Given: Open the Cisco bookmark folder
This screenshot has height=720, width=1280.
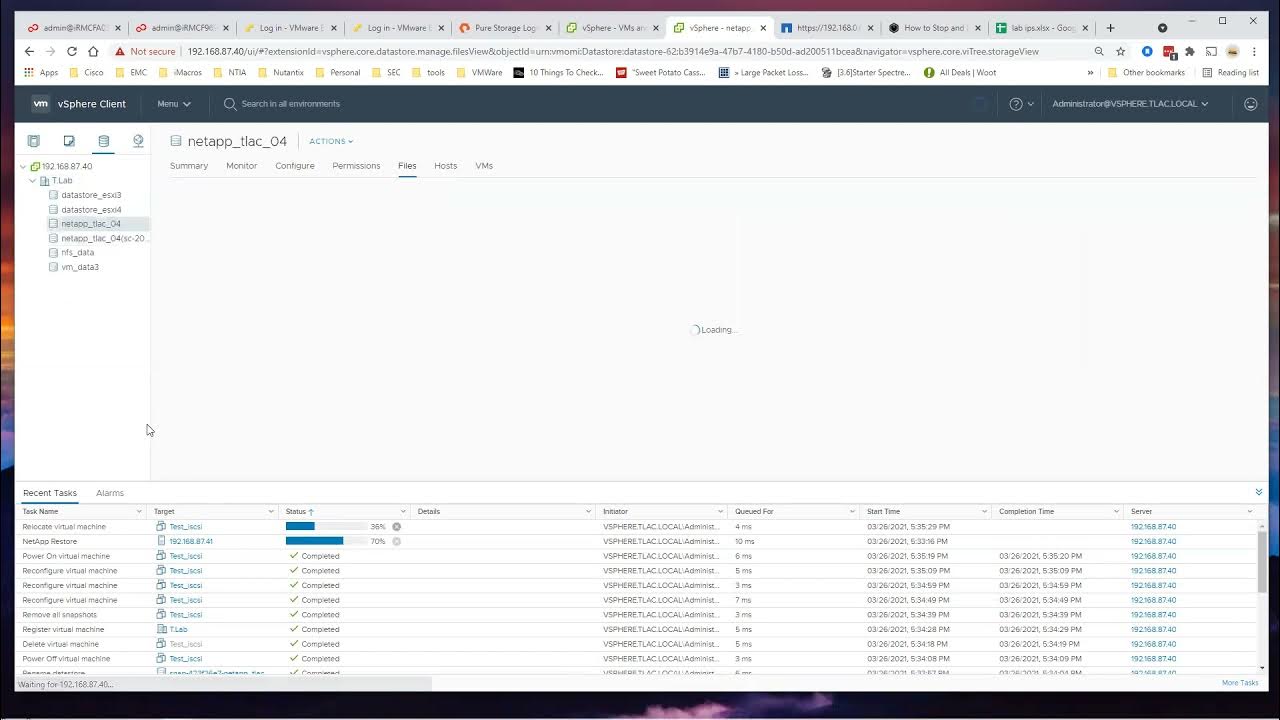Looking at the screenshot, I should point(86,72).
